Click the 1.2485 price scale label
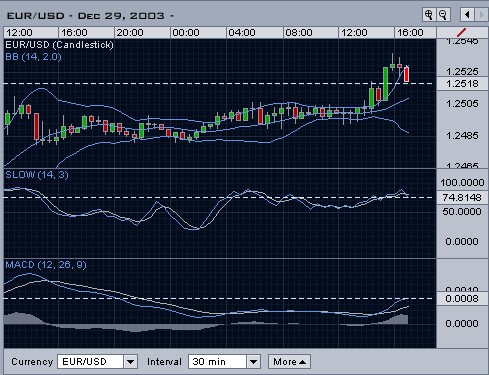Viewport: 489px width, 375px height. [462, 136]
